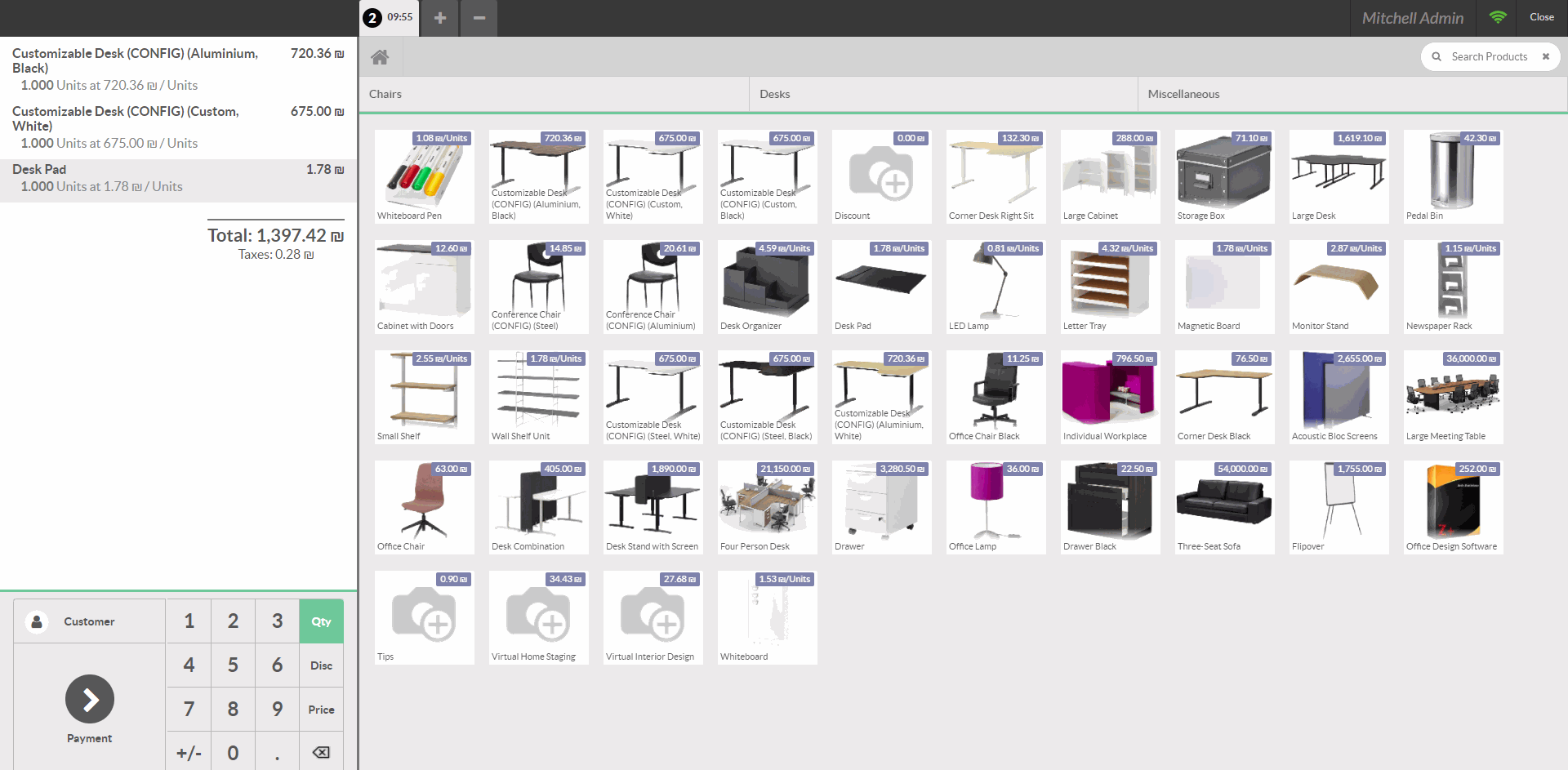
Task: Click the search magnifier icon
Action: pyautogui.click(x=1437, y=56)
